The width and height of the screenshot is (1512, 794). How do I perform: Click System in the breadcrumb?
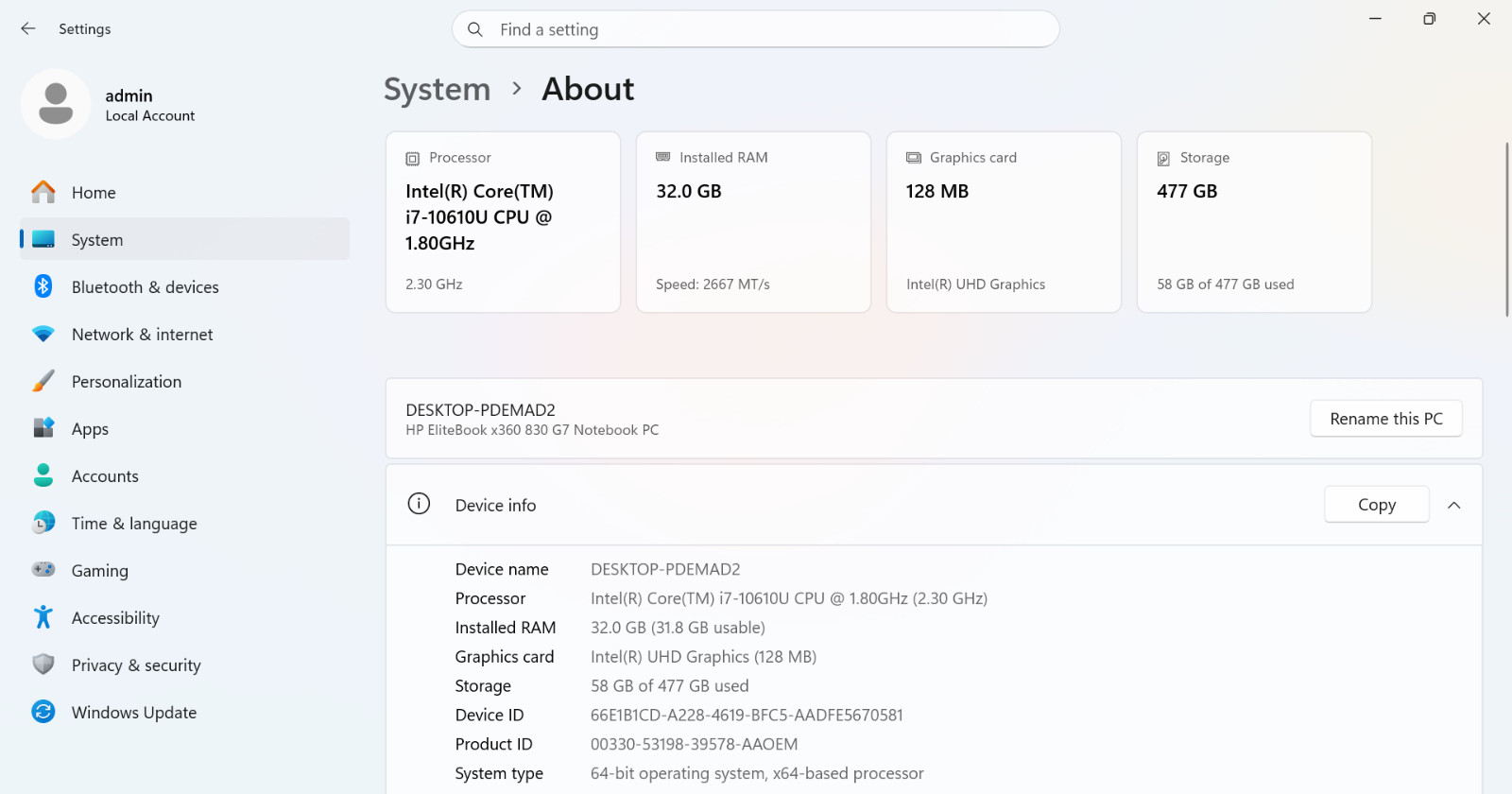pyautogui.click(x=438, y=90)
